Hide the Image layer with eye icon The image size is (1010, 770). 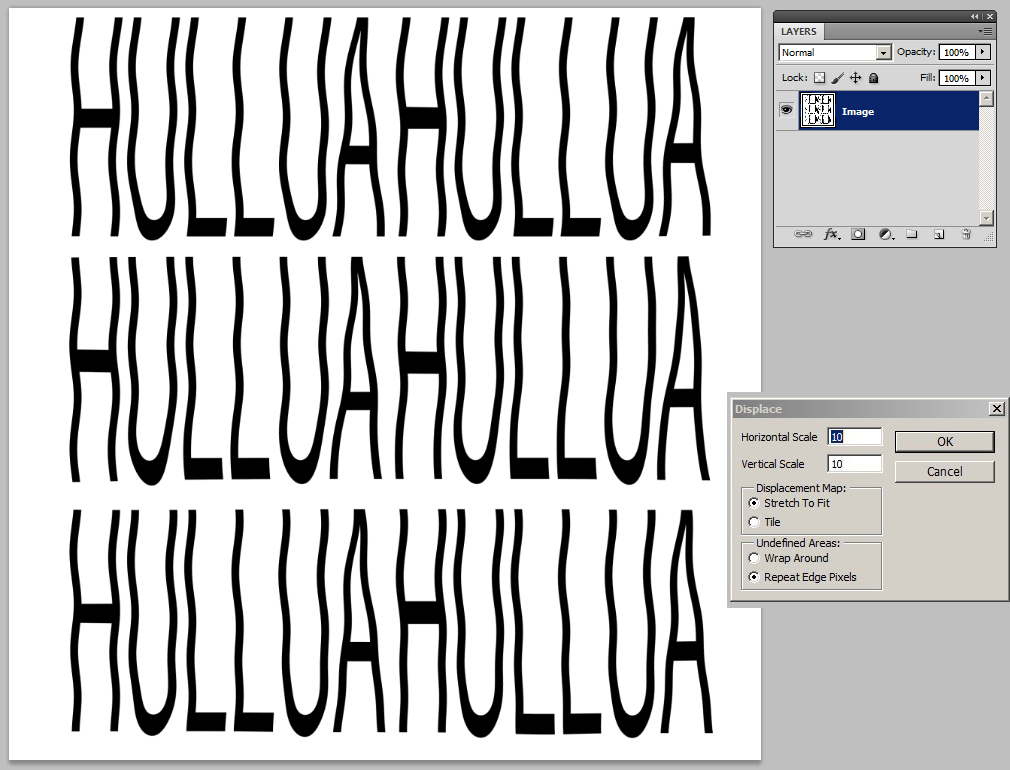click(786, 110)
